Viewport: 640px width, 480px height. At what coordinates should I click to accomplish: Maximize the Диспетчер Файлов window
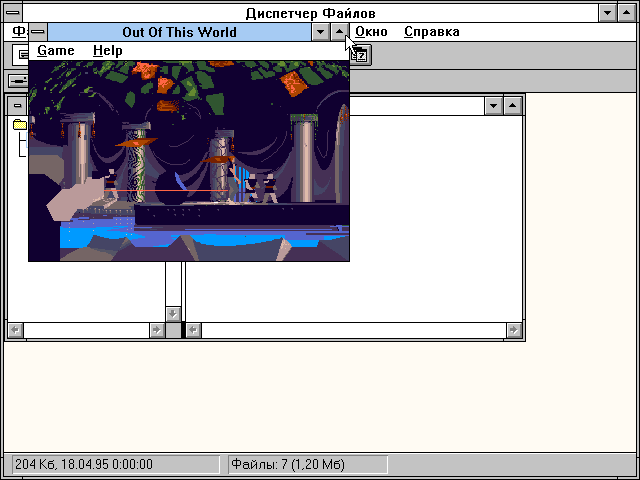tap(627, 13)
